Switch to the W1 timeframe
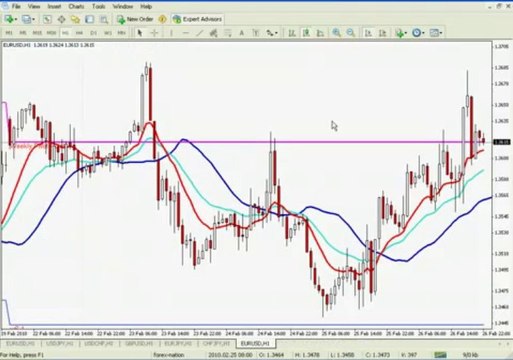Screen dimensions: 513x360 (x=107, y=33)
